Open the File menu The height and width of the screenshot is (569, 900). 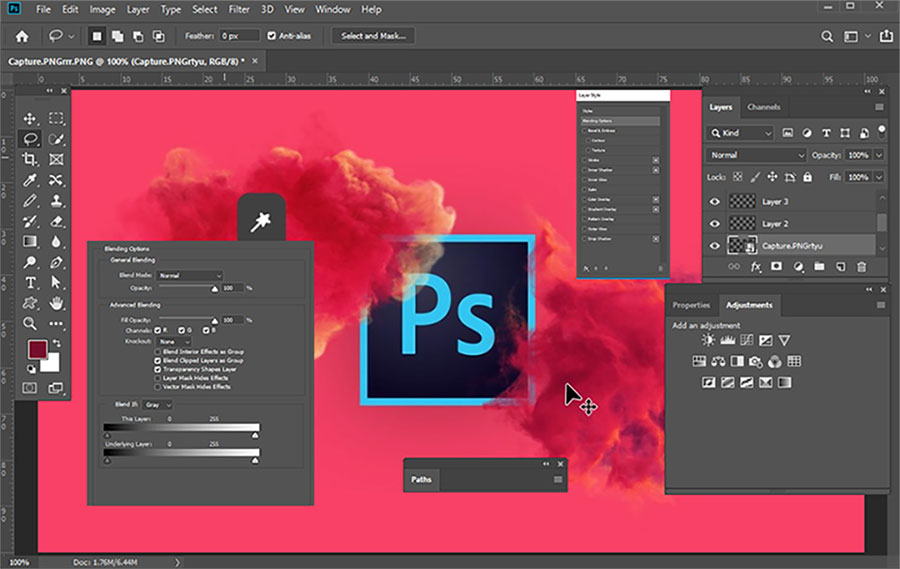[x=44, y=10]
